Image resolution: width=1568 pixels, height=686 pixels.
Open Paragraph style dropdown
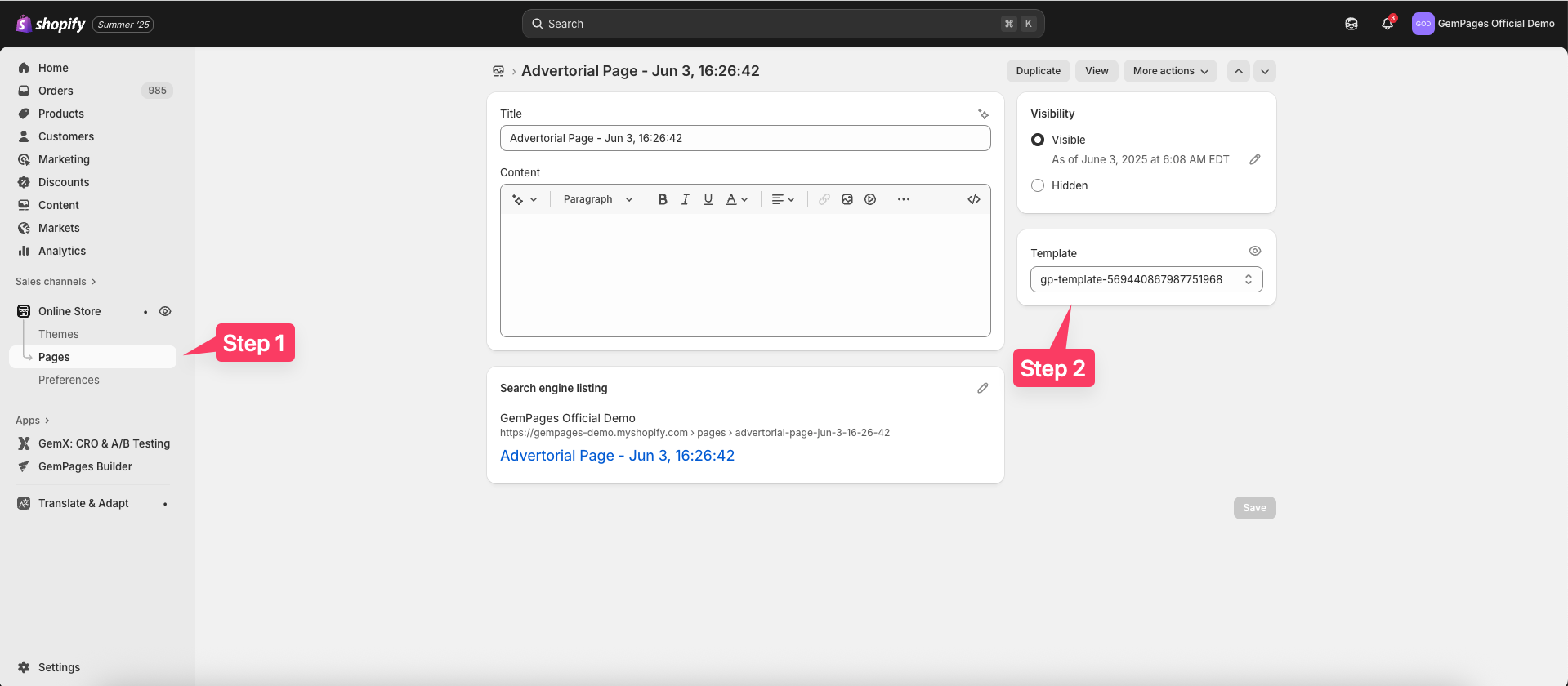(x=598, y=199)
